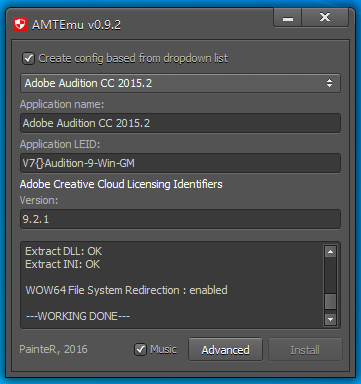Click the Extract DLL: OK log line
Viewport: 361px width, 384px height.
click(x=64, y=251)
